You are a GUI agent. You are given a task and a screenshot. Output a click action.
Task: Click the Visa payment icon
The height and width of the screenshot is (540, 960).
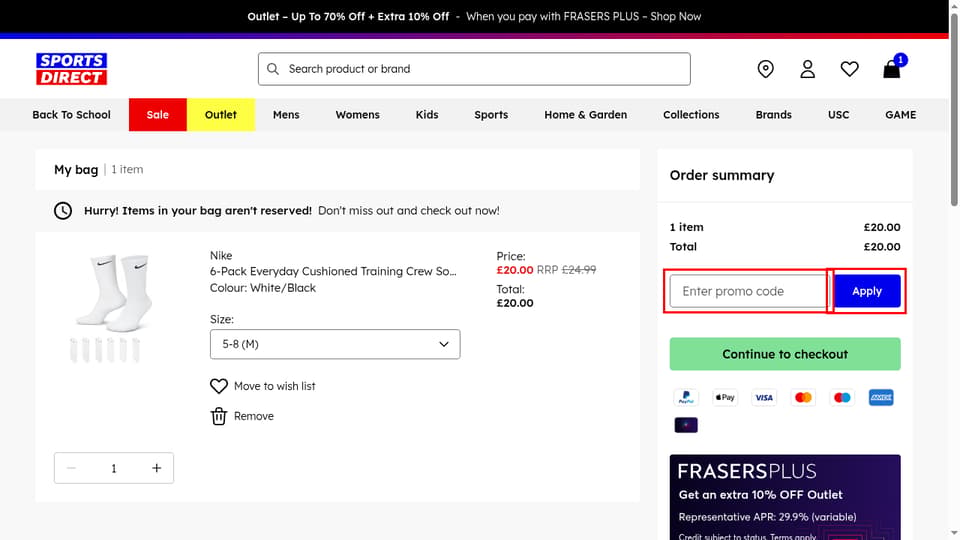pyautogui.click(x=764, y=397)
